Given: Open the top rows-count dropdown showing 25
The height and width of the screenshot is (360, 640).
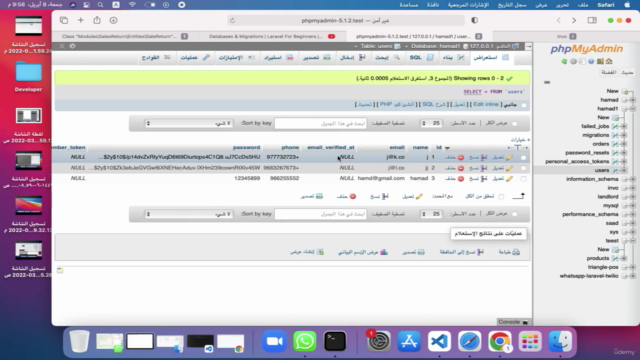Looking at the screenshot, I should pos(431,123).
